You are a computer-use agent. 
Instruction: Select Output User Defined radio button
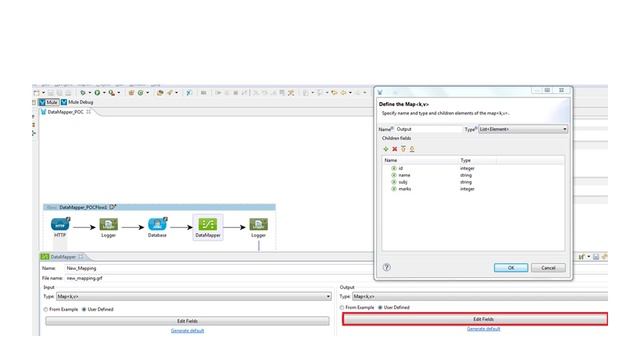[x=380, y=307]
